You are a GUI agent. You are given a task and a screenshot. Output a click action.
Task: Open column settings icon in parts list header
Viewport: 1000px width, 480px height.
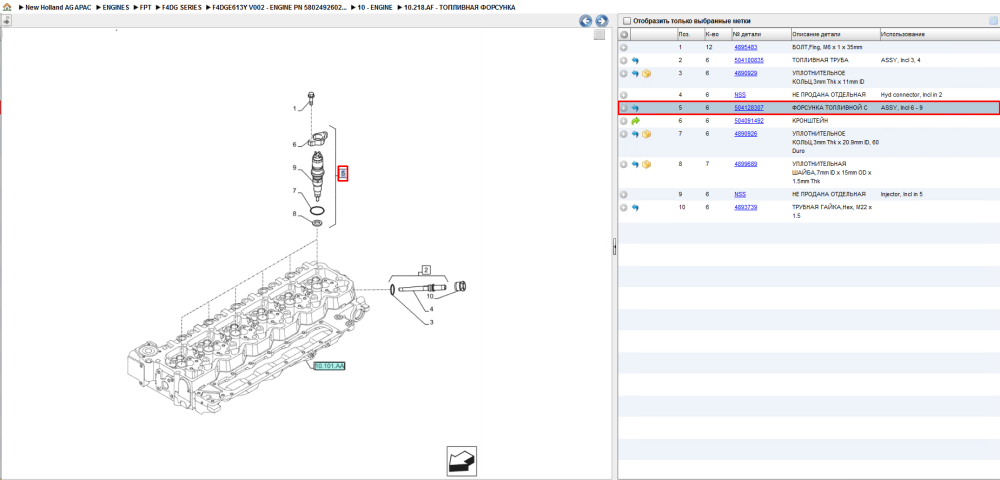pyautogui.click(x=992, y=20)
